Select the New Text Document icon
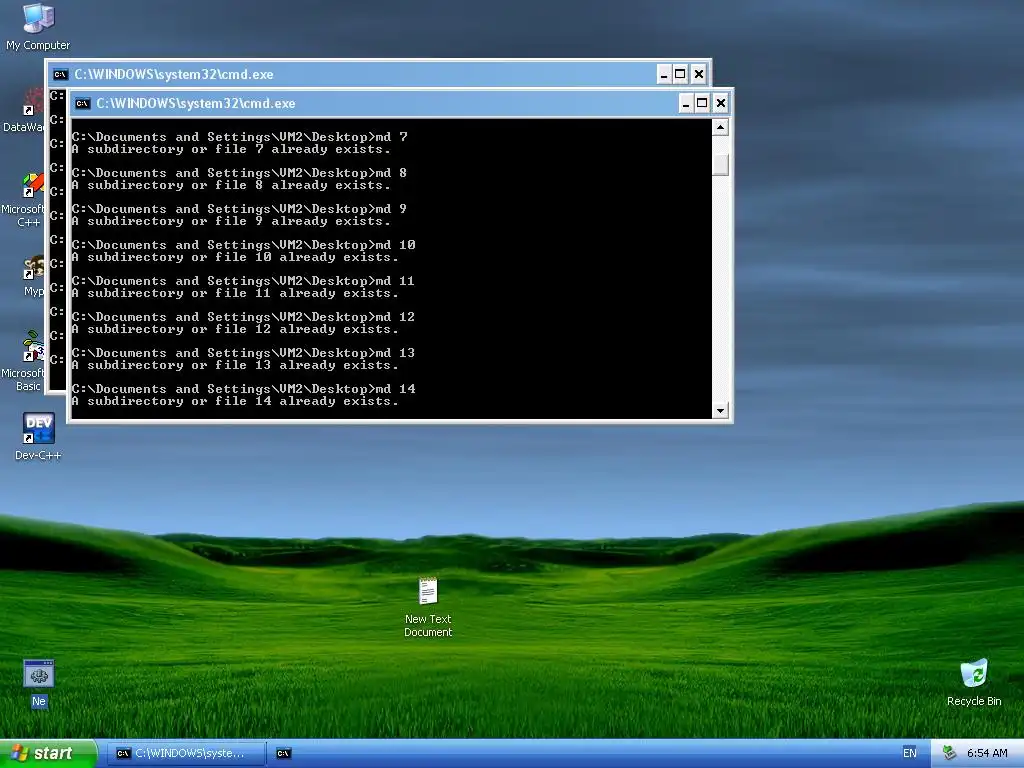The height and width of the screenshot is (768, 1024). pyautogui.click(x=428, y=607)
